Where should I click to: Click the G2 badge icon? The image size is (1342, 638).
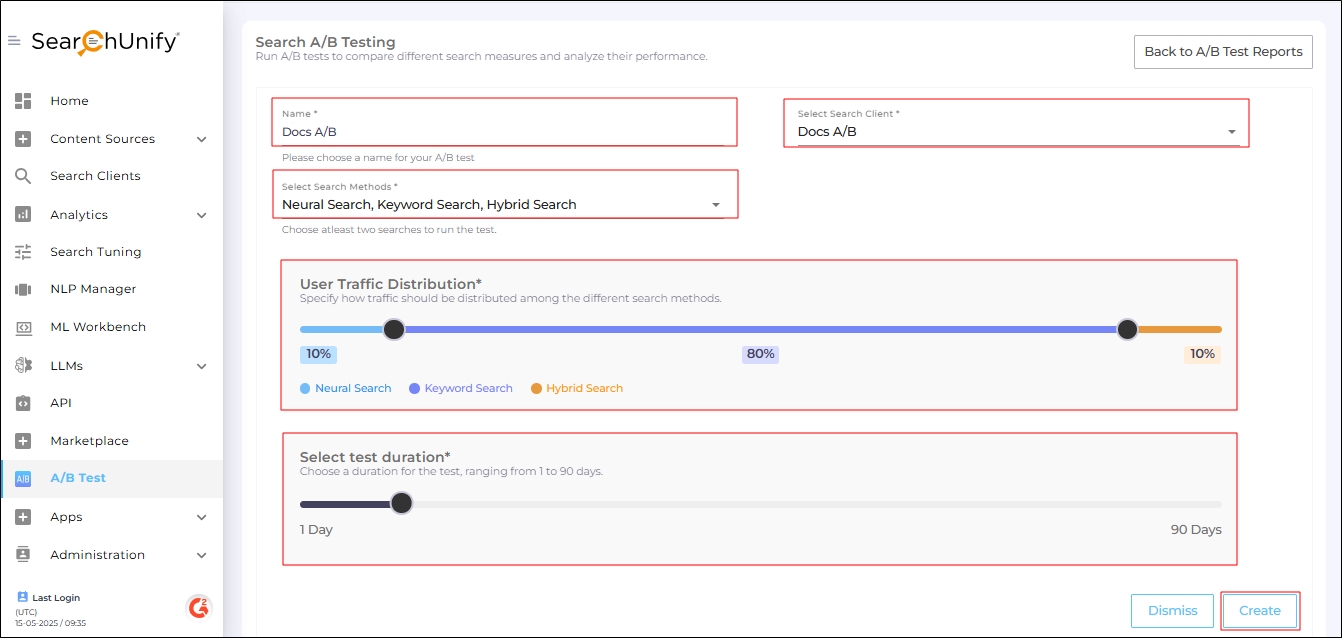(198, 607)
